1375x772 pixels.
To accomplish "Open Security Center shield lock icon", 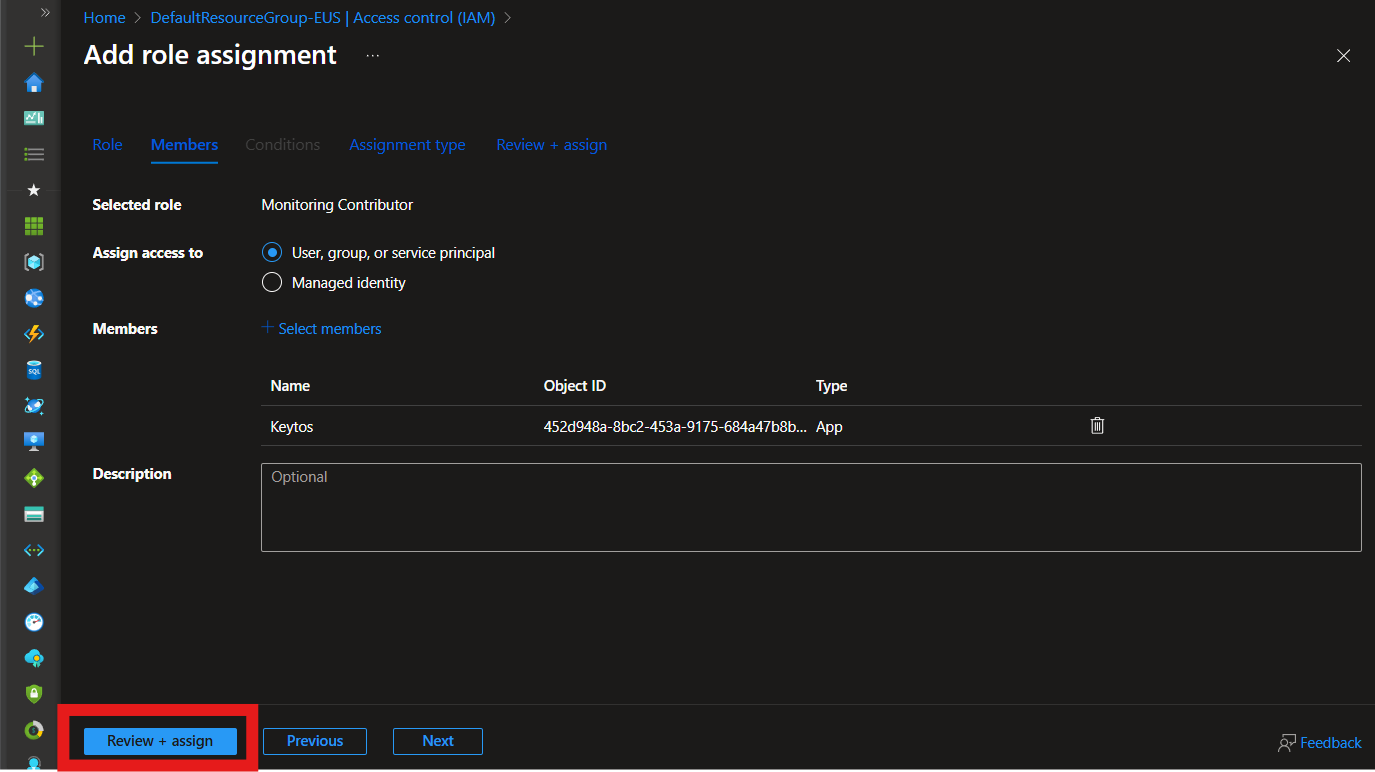I will 34,693.
